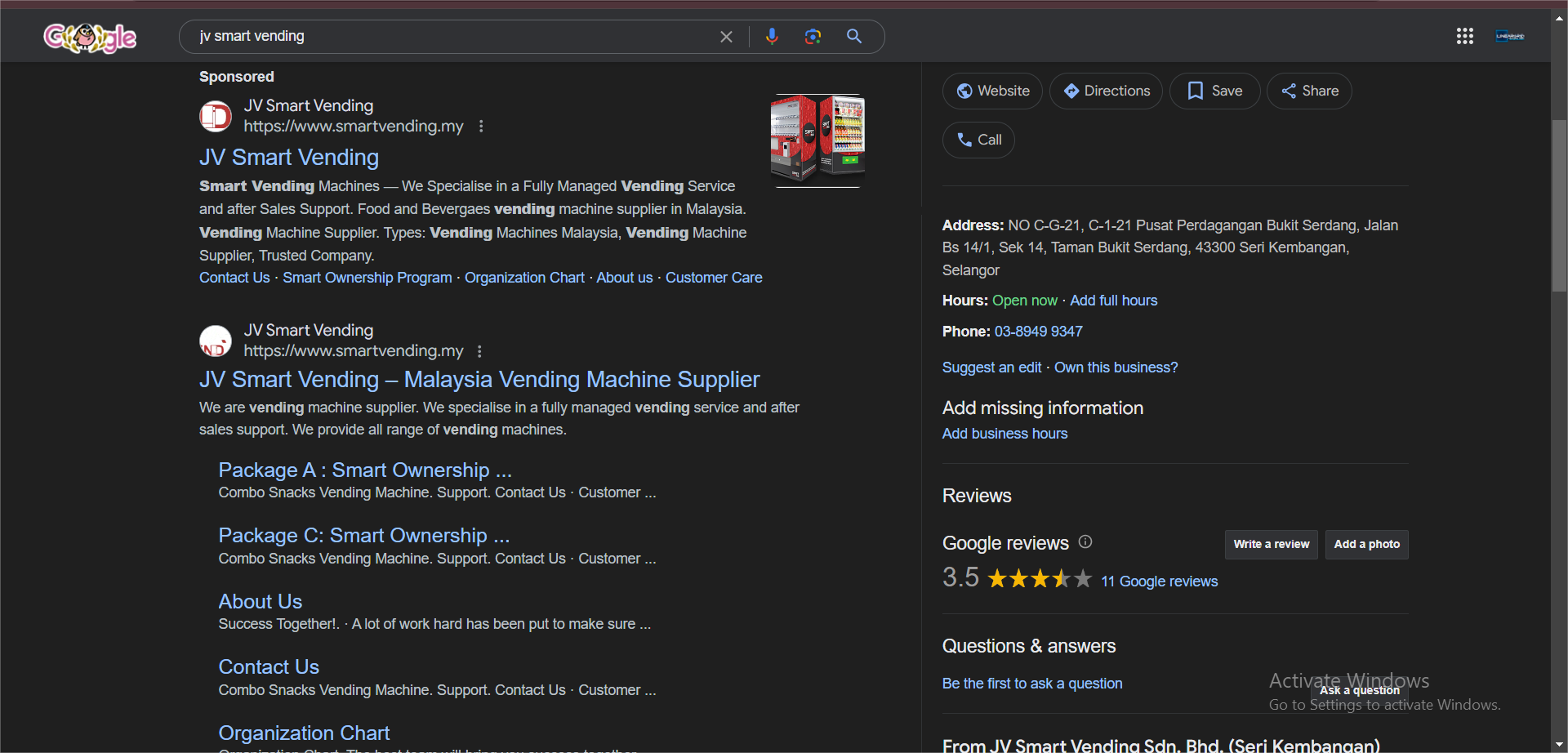Open 'Organization Chart' ad sitelink
This screenshot has height=753, width=1568.
point(525,278)
